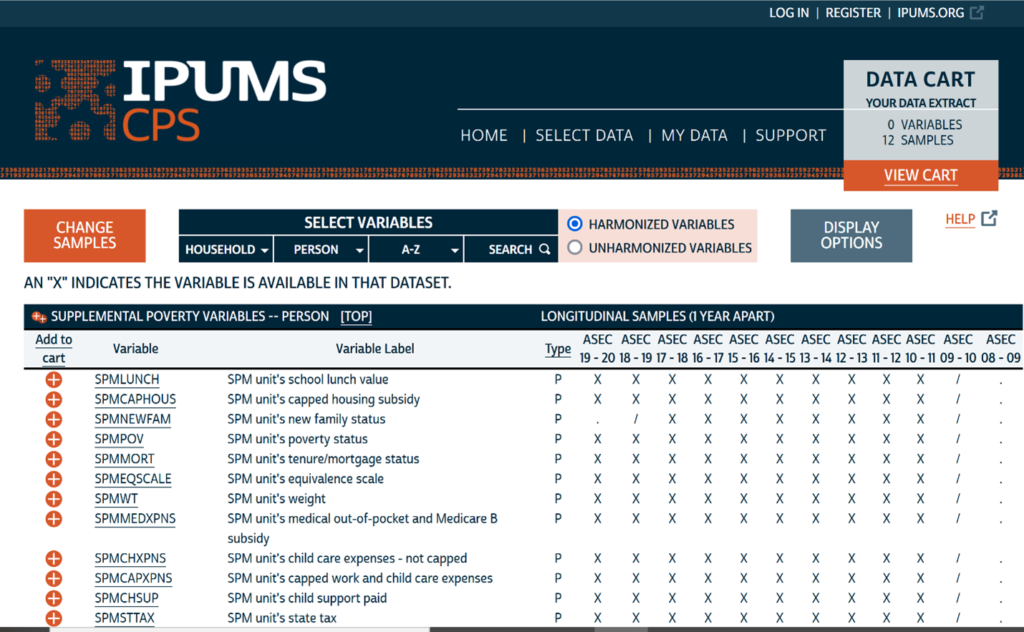Click Register link
1024x632 pixels.
pyautogui.click(x=853, y=12)
